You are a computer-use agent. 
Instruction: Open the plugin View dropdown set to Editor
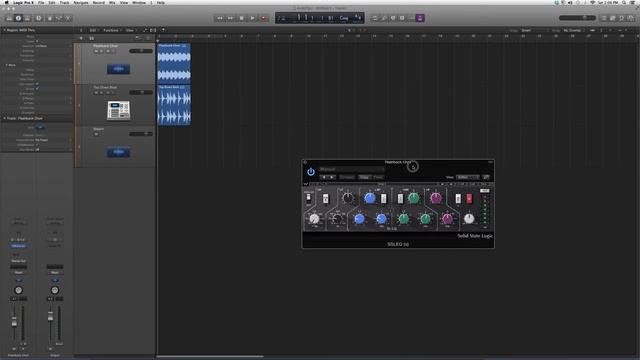(467, 177)
